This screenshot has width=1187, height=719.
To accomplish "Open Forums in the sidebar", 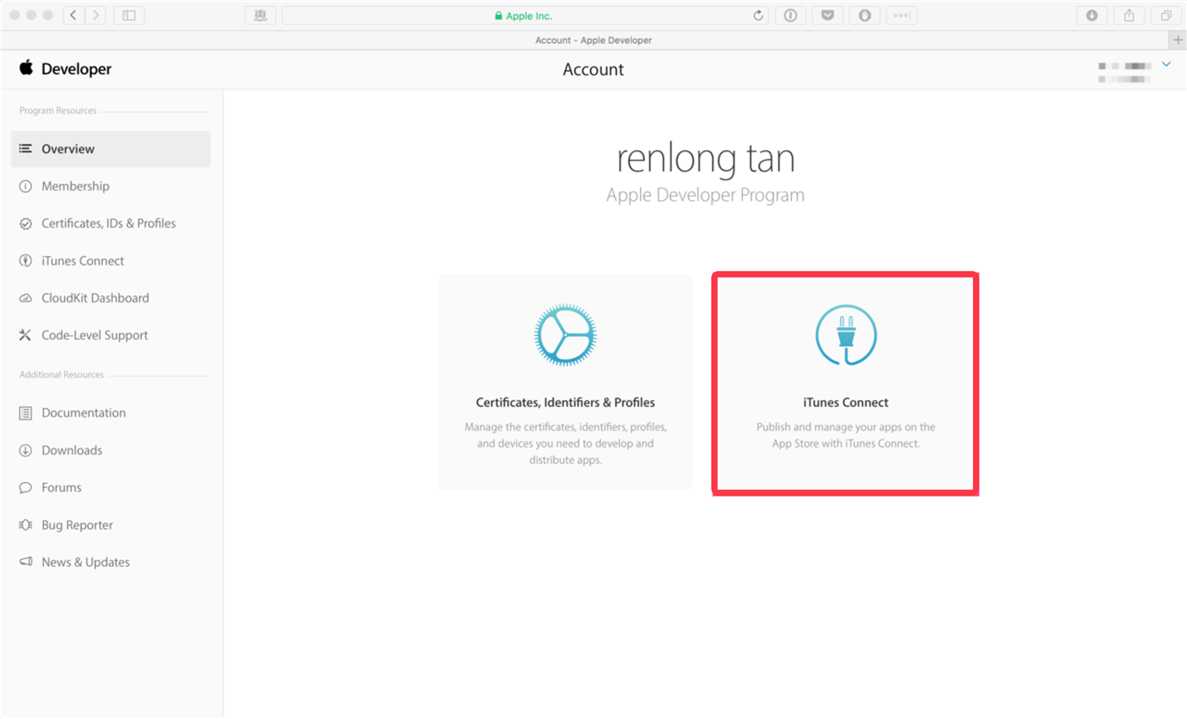I will pos(61,487).
